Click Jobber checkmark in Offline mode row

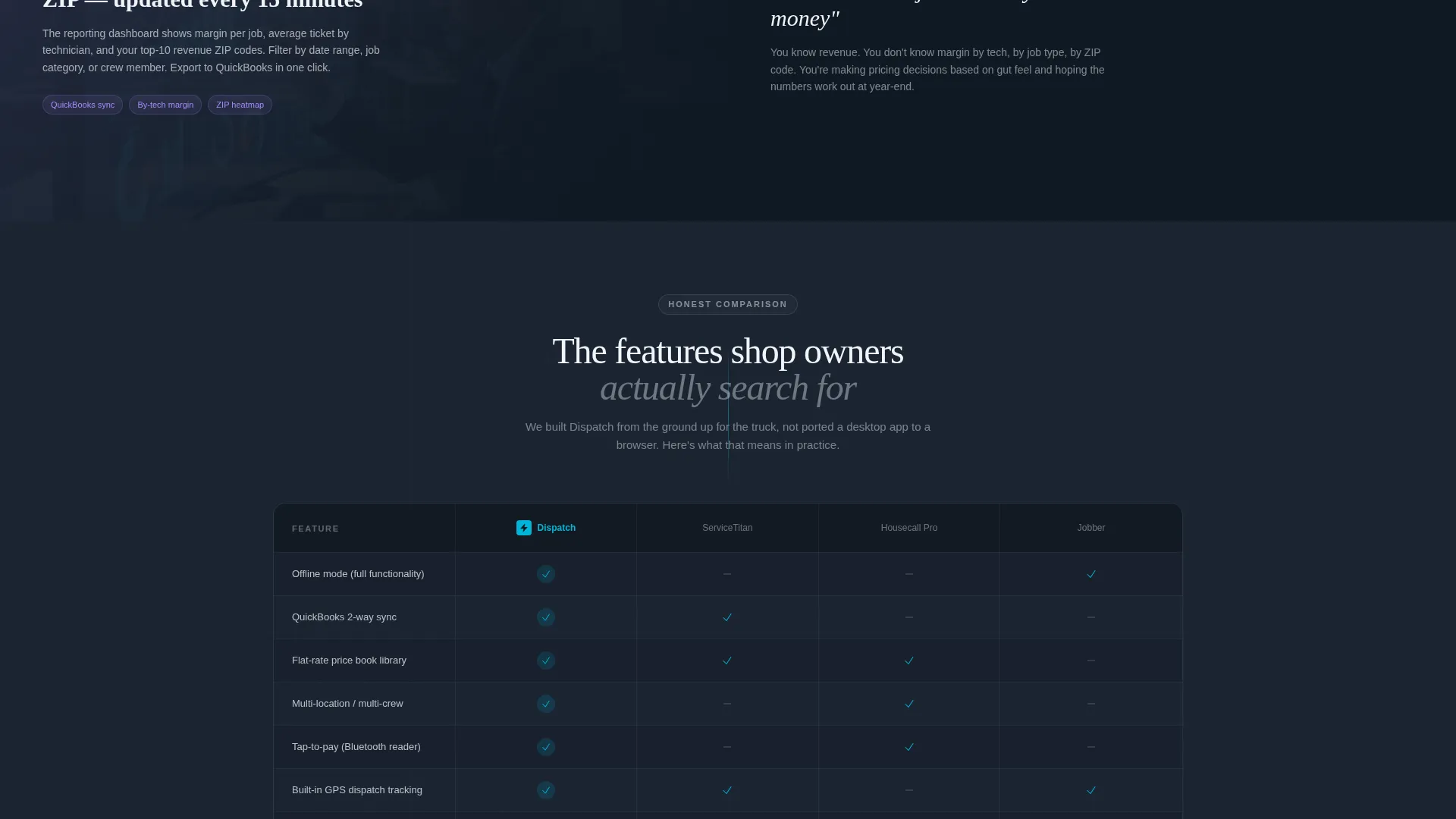pyautogui.click(x=1091, y=574)
